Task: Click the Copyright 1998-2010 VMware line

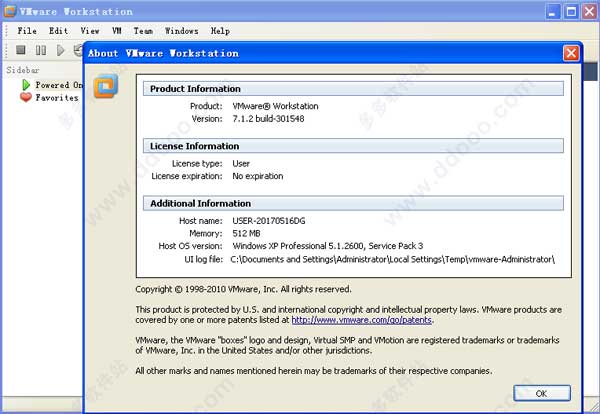Action: [x=243, y=289]
